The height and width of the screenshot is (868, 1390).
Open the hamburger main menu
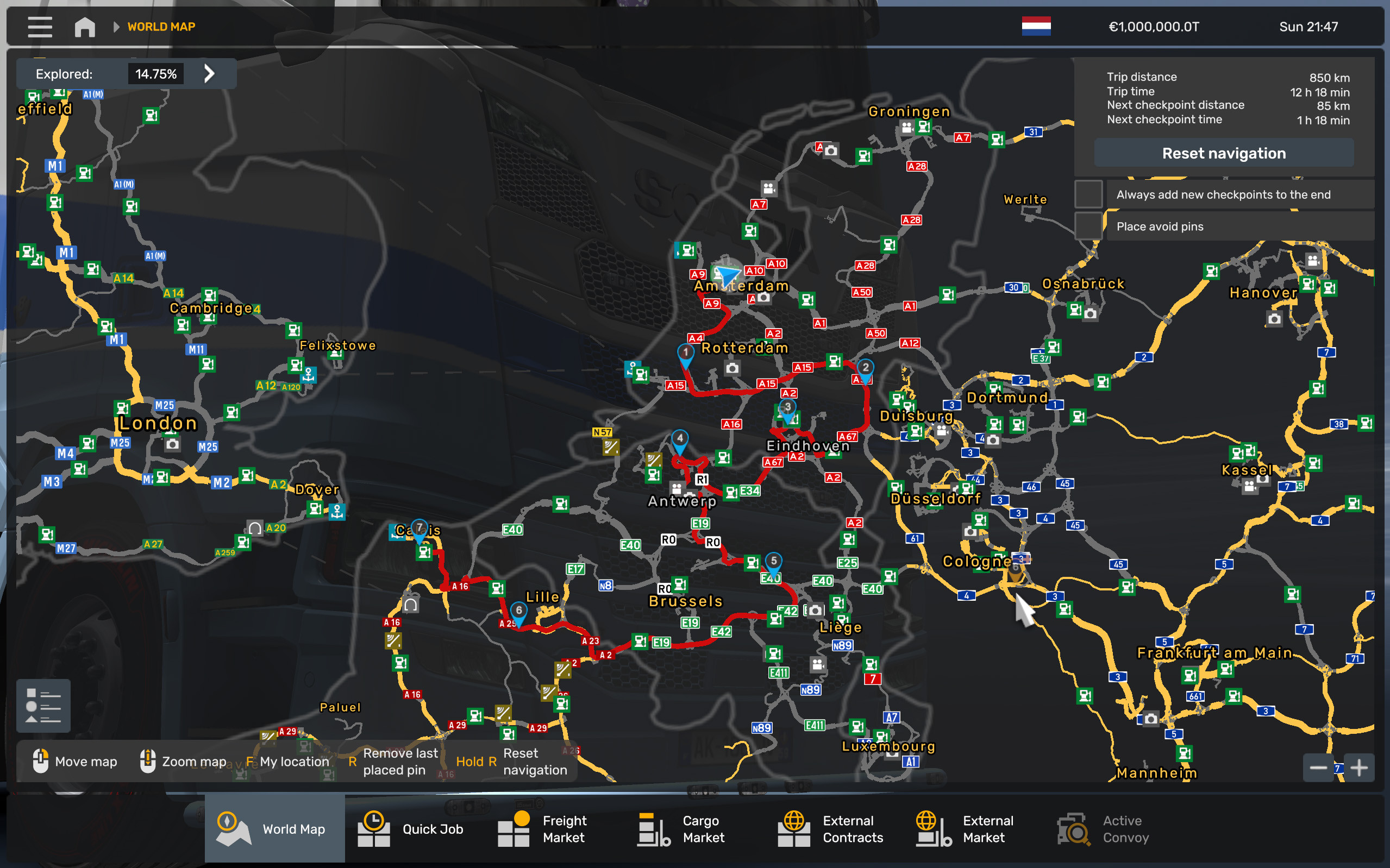pyautogui.click(x=40, y=27)
